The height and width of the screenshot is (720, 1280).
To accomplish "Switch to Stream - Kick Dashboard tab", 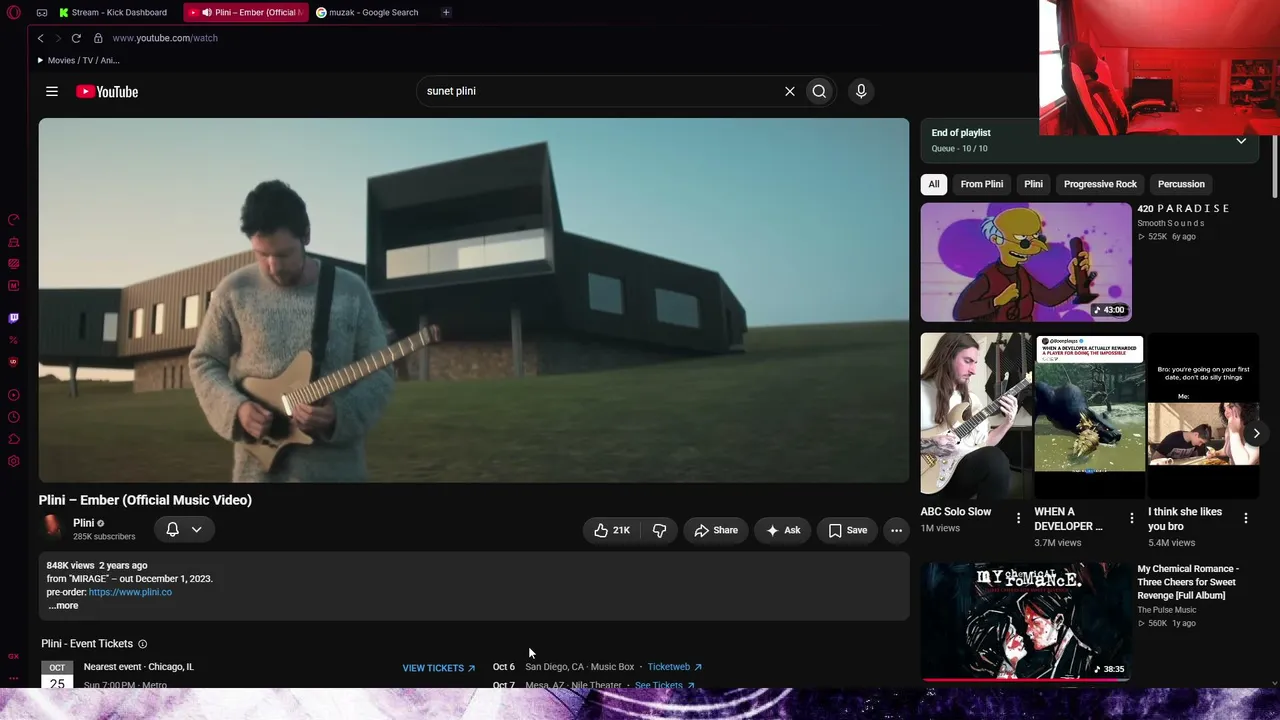I will (x=113, y=12).
